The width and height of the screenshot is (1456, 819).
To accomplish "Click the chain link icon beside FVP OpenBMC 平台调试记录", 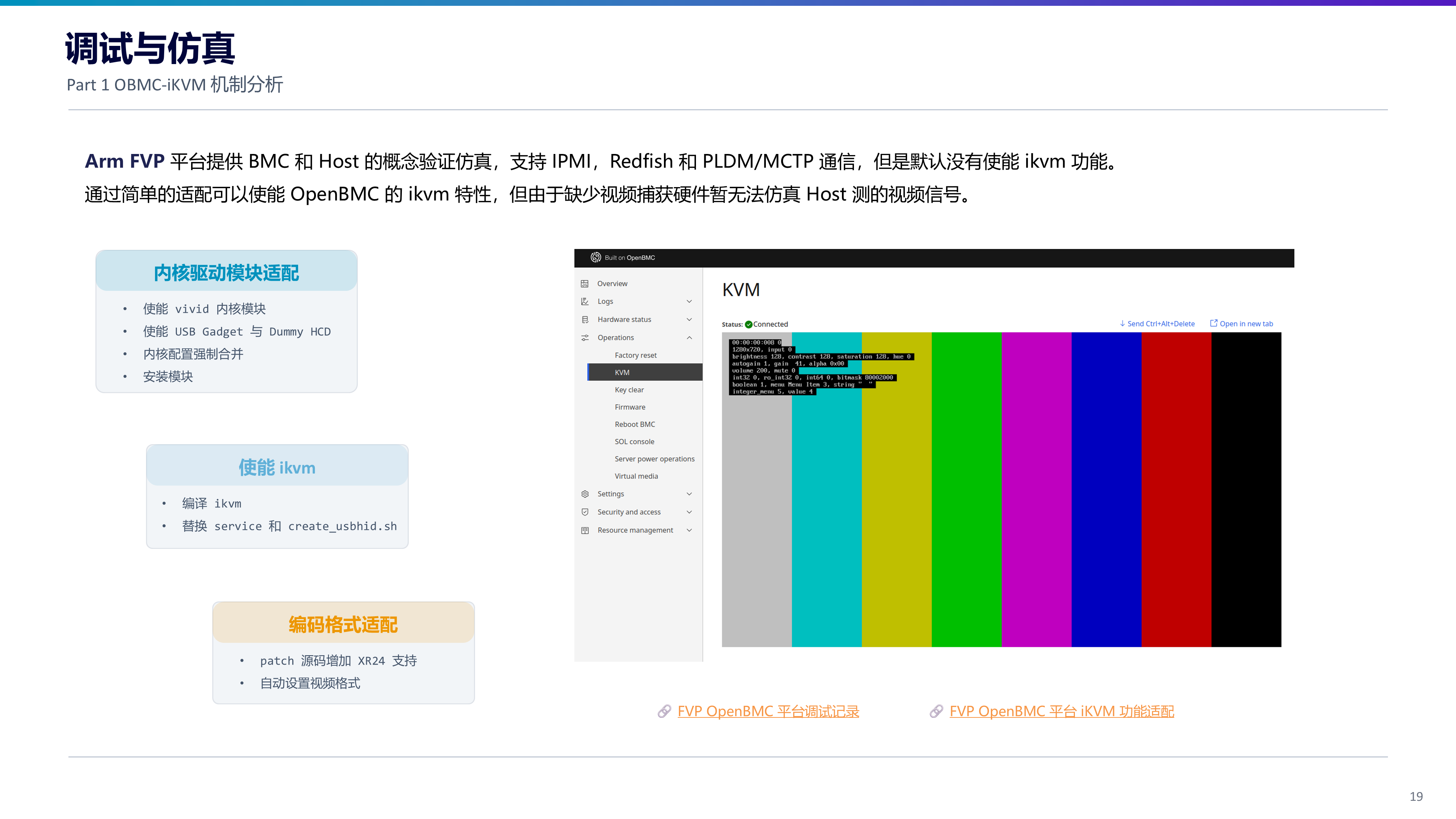I will point(664,712).
